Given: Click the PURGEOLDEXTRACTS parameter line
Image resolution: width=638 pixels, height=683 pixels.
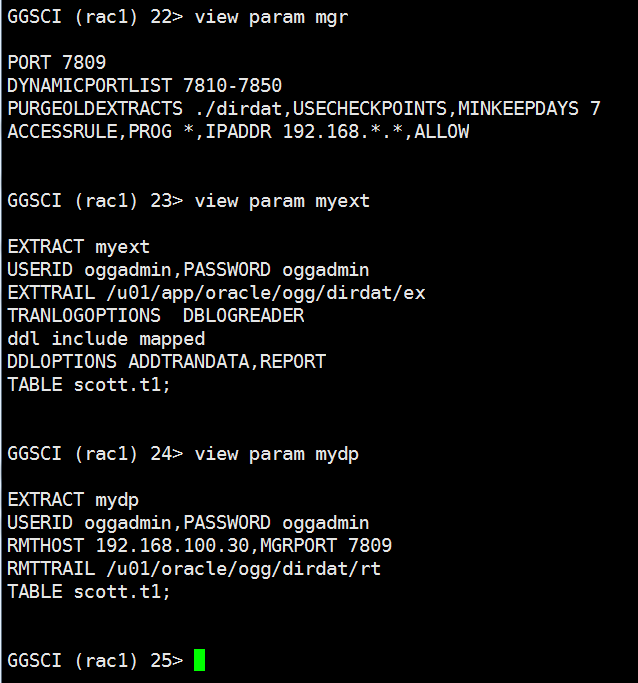Looking at the screenshot, I should (x=303, y=108).
